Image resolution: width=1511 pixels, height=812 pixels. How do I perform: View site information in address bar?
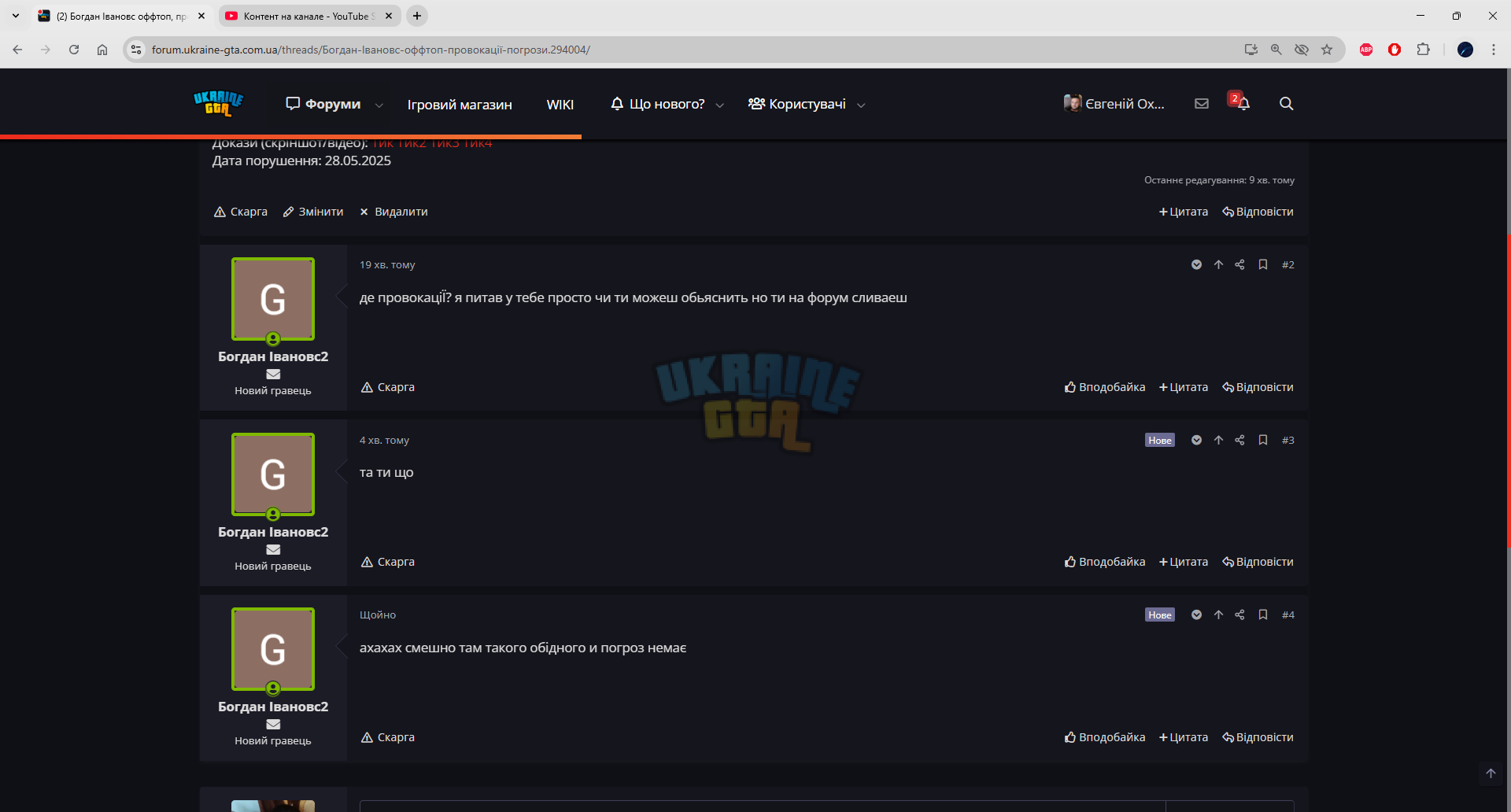click(x=136, y=50)
